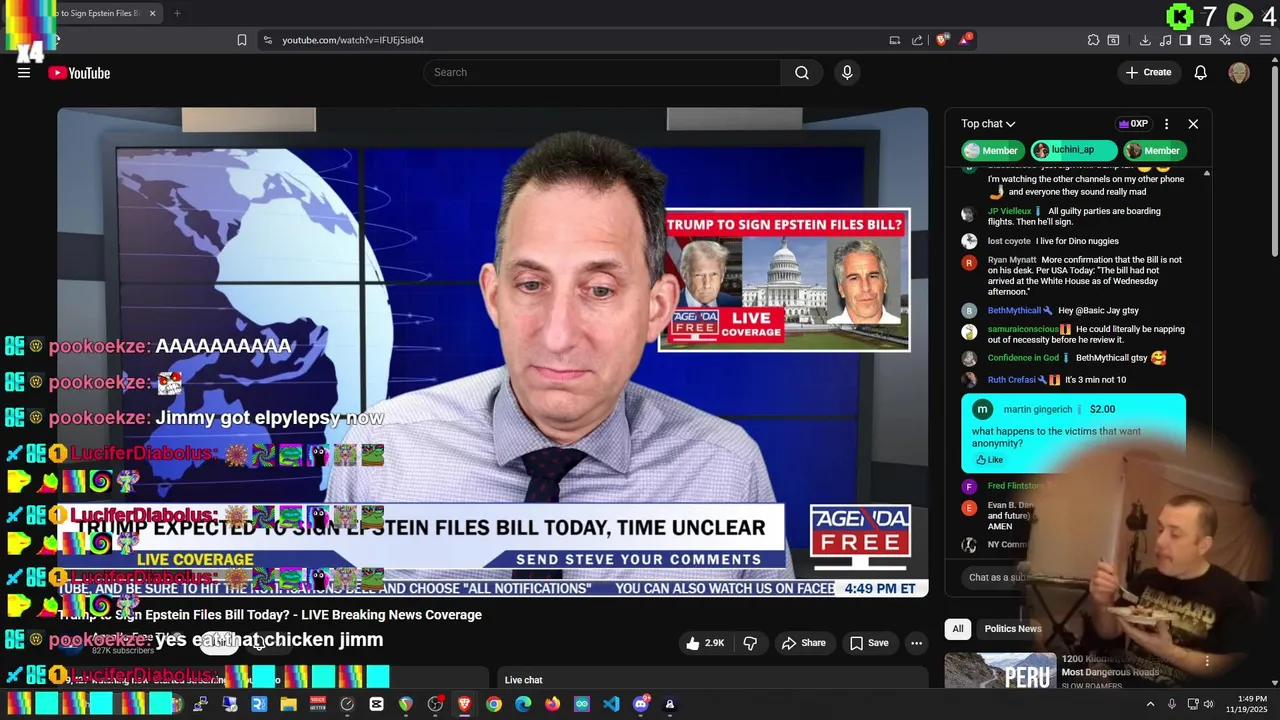This screenshot has height=720, width=1280.
Task: Share the video
Action: coord(804,643)
